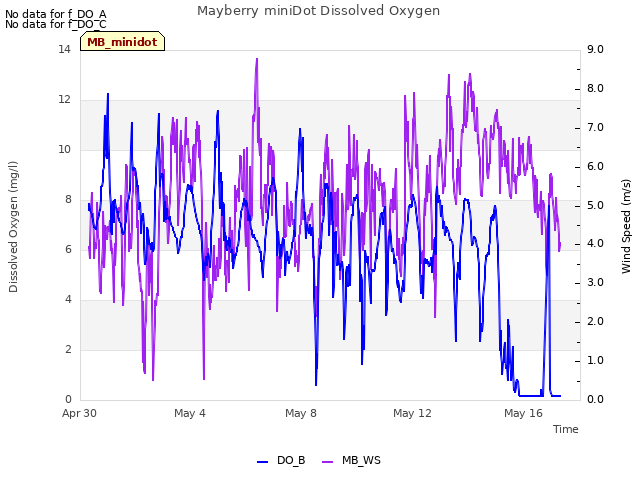The image size is (640, 480).
Task: Click the MB_minidot label box
Action: [122, 41]
